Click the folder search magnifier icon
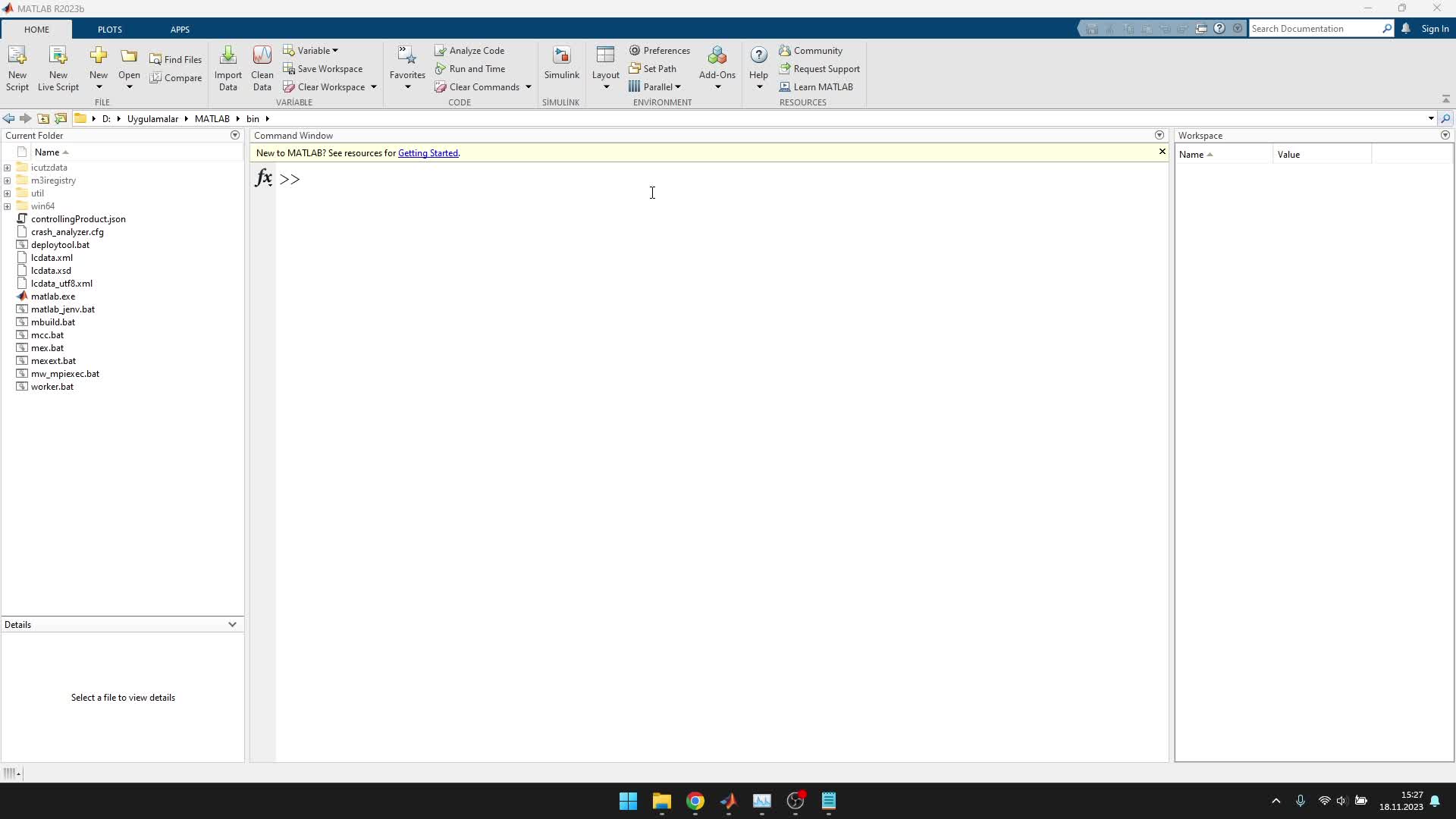This screenshot has width=1456, height=819. click(1445, 118)
